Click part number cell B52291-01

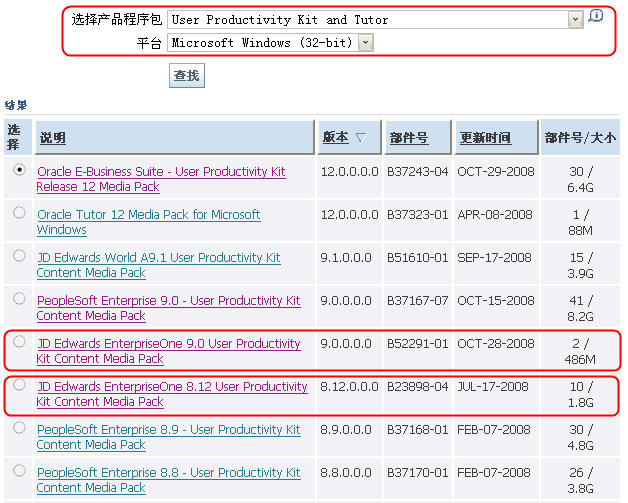click(417, 344)
